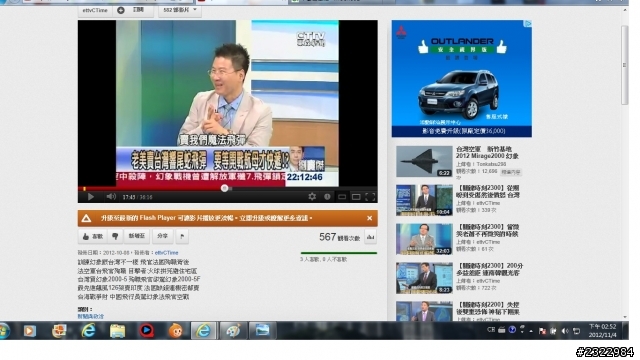Open the orange monkey taskbar app icon

(176, 331)
